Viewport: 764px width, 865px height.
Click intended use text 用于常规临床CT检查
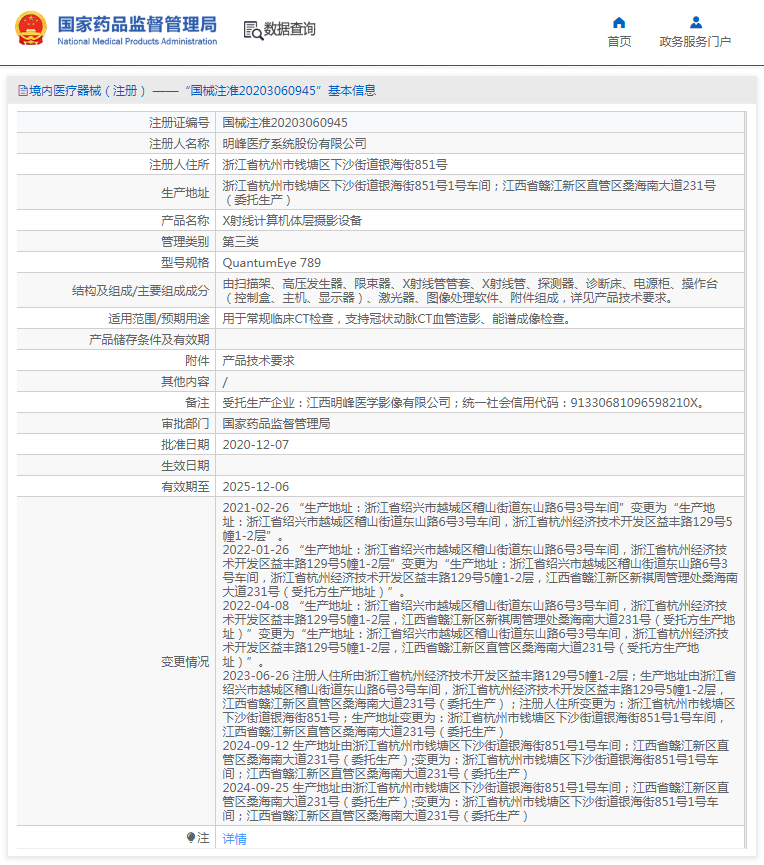(x=397, y=319)
